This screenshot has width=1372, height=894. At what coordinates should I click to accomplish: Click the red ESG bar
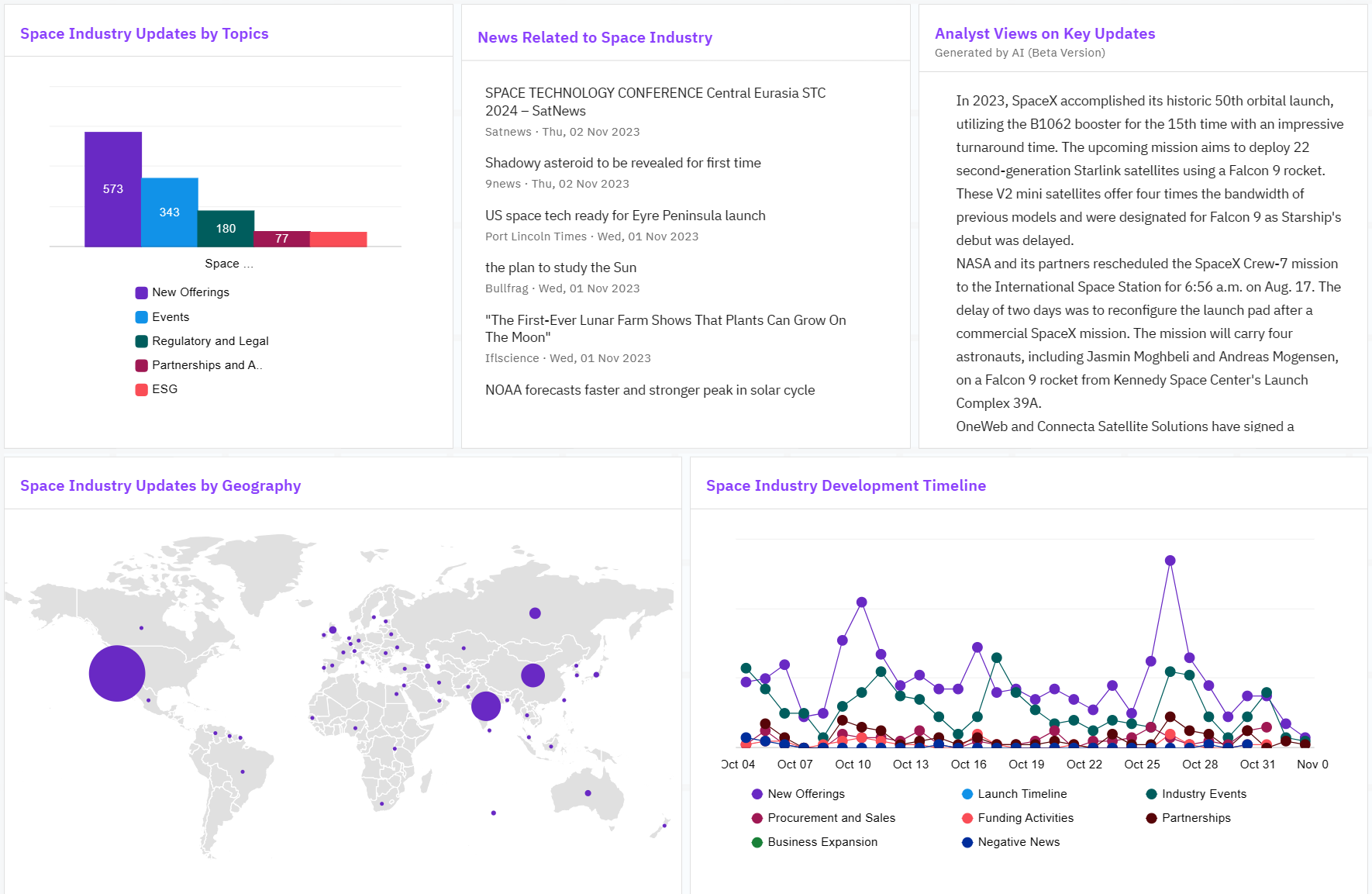339,240
